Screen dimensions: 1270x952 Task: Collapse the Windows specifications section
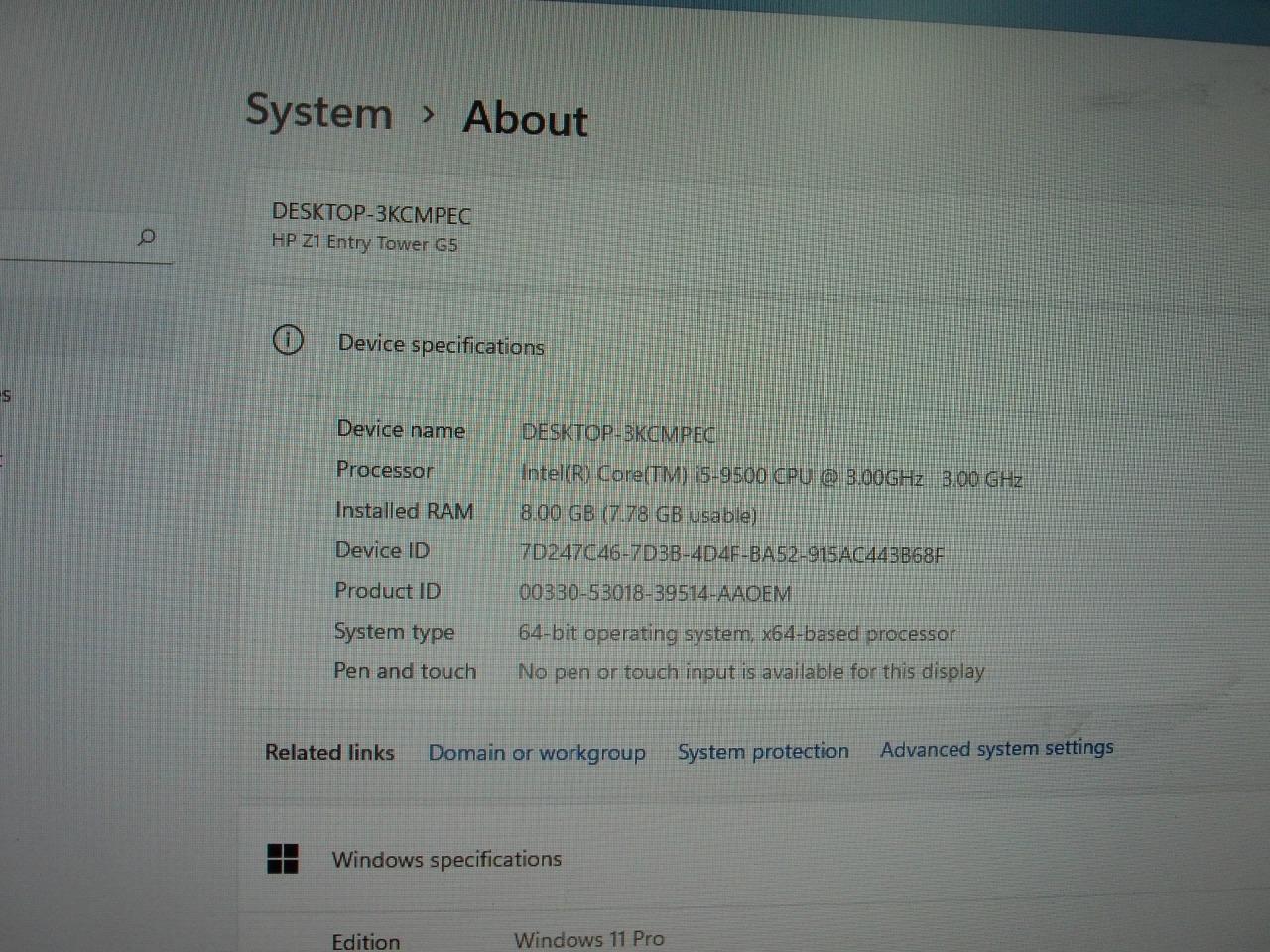tap(446, 859)
